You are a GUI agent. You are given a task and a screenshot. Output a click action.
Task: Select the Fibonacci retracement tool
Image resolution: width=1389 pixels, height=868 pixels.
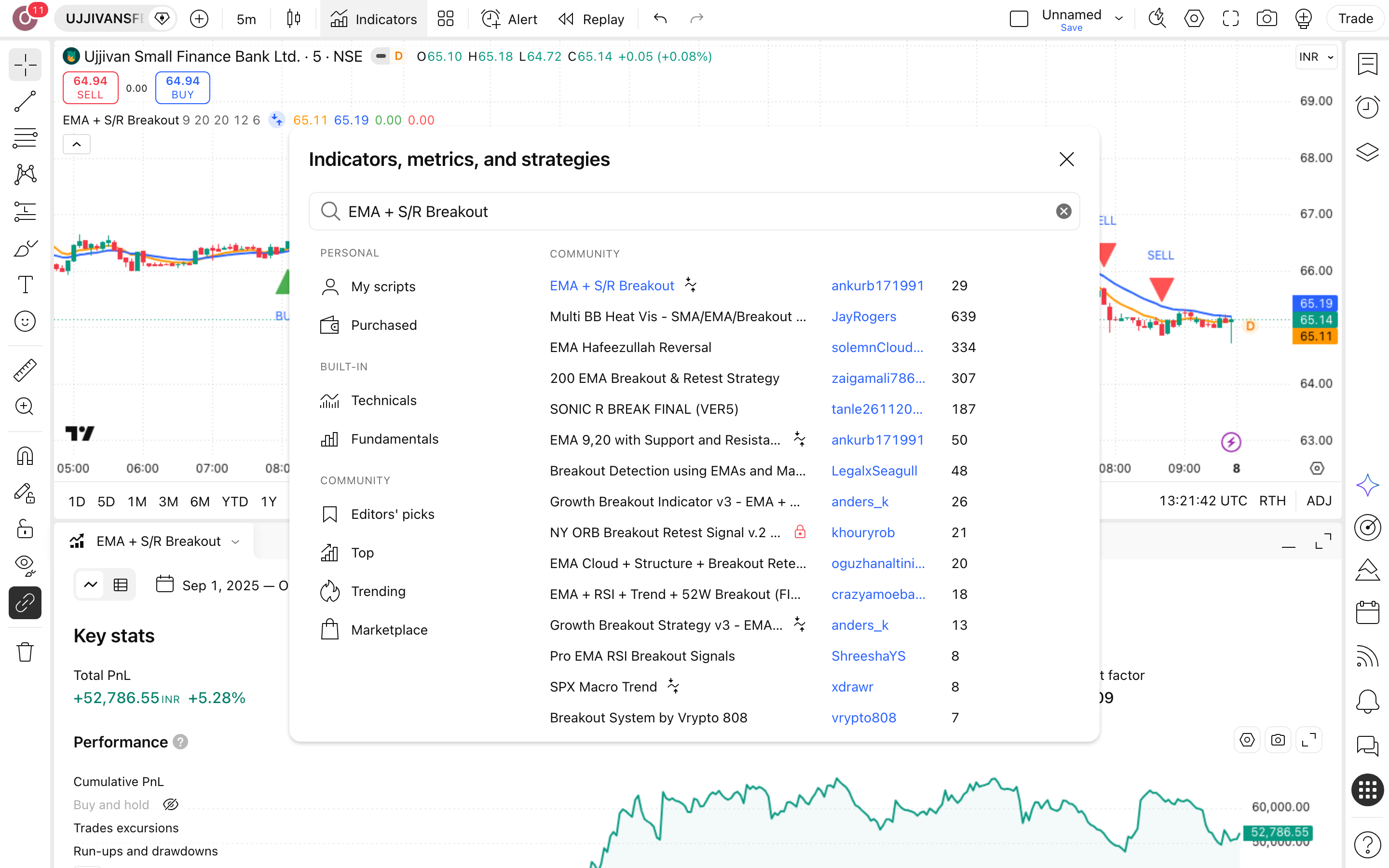(x=25, y=138)
